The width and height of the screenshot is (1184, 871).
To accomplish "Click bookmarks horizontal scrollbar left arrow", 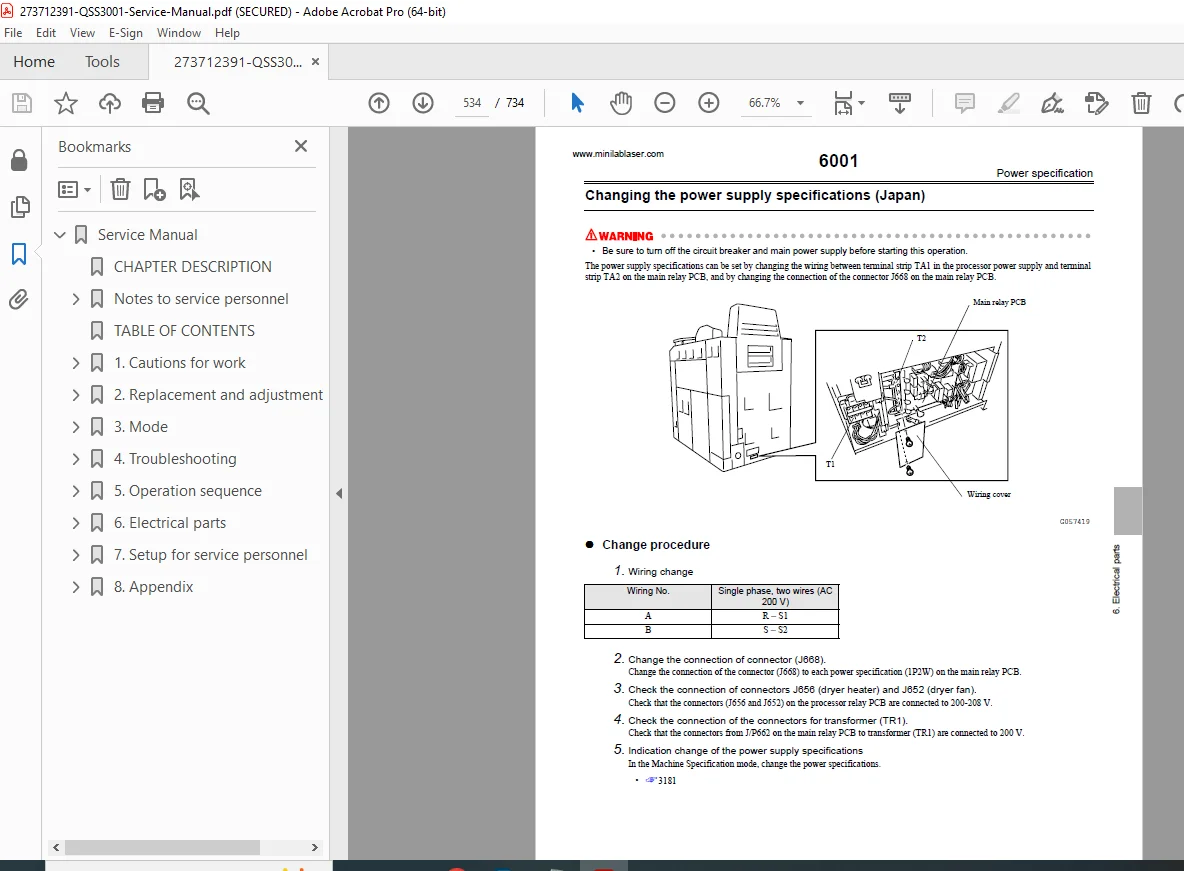I will (56, 848).
